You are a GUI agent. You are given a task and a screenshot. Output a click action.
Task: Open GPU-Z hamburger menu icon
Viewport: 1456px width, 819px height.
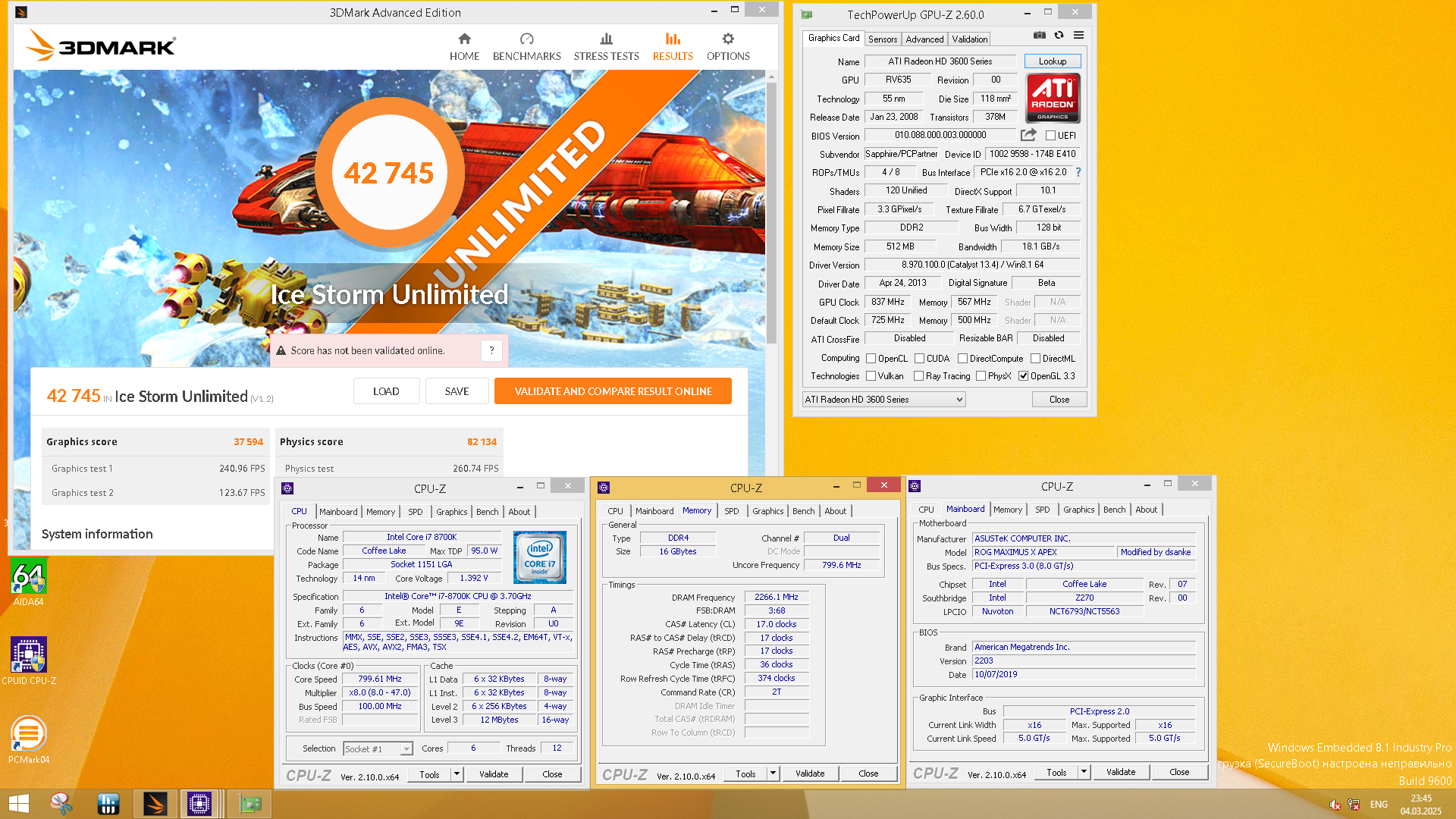[x=1078, y=35]
